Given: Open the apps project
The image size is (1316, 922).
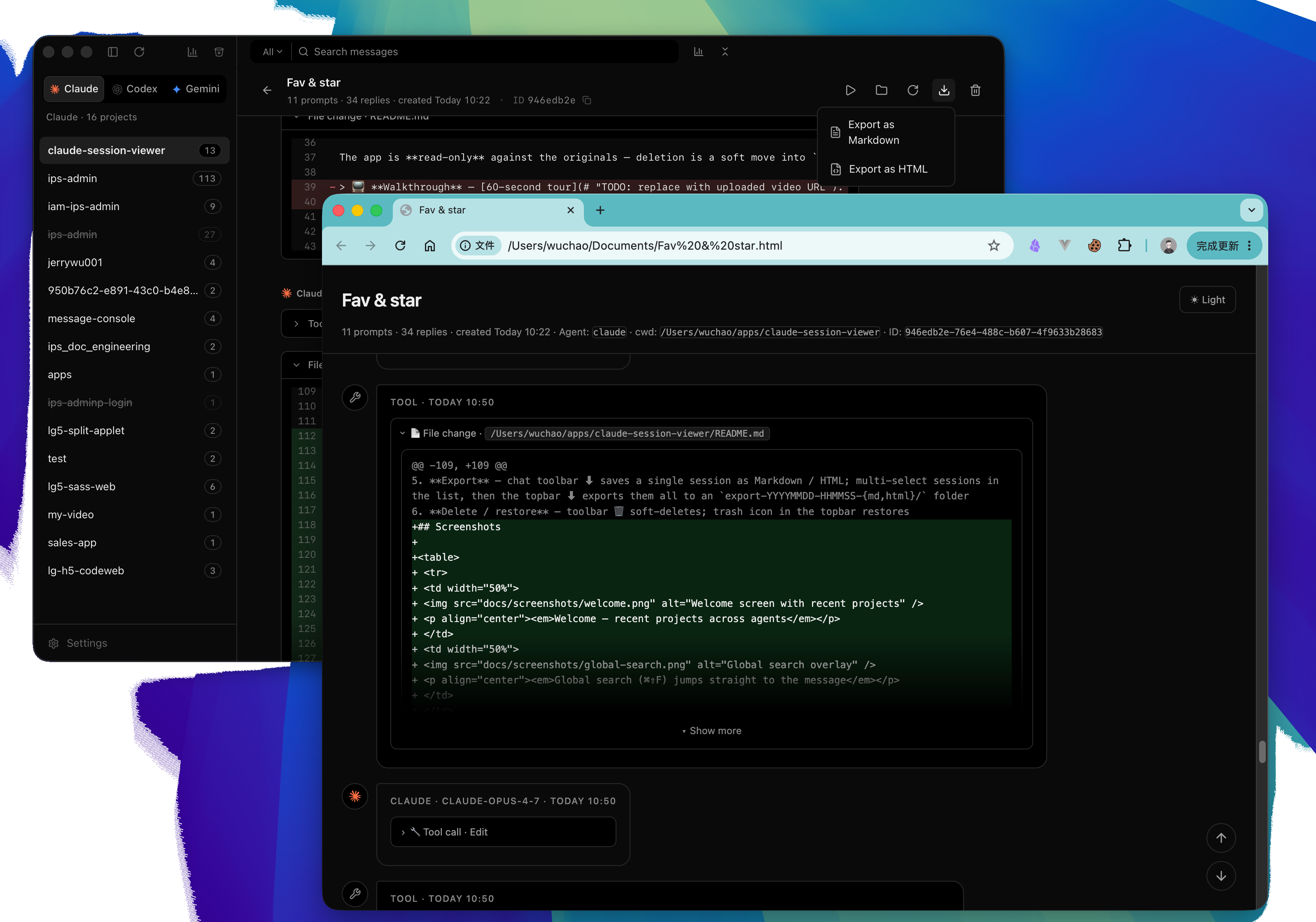Looking at the screenshot, I should click(x=135, y=374).
